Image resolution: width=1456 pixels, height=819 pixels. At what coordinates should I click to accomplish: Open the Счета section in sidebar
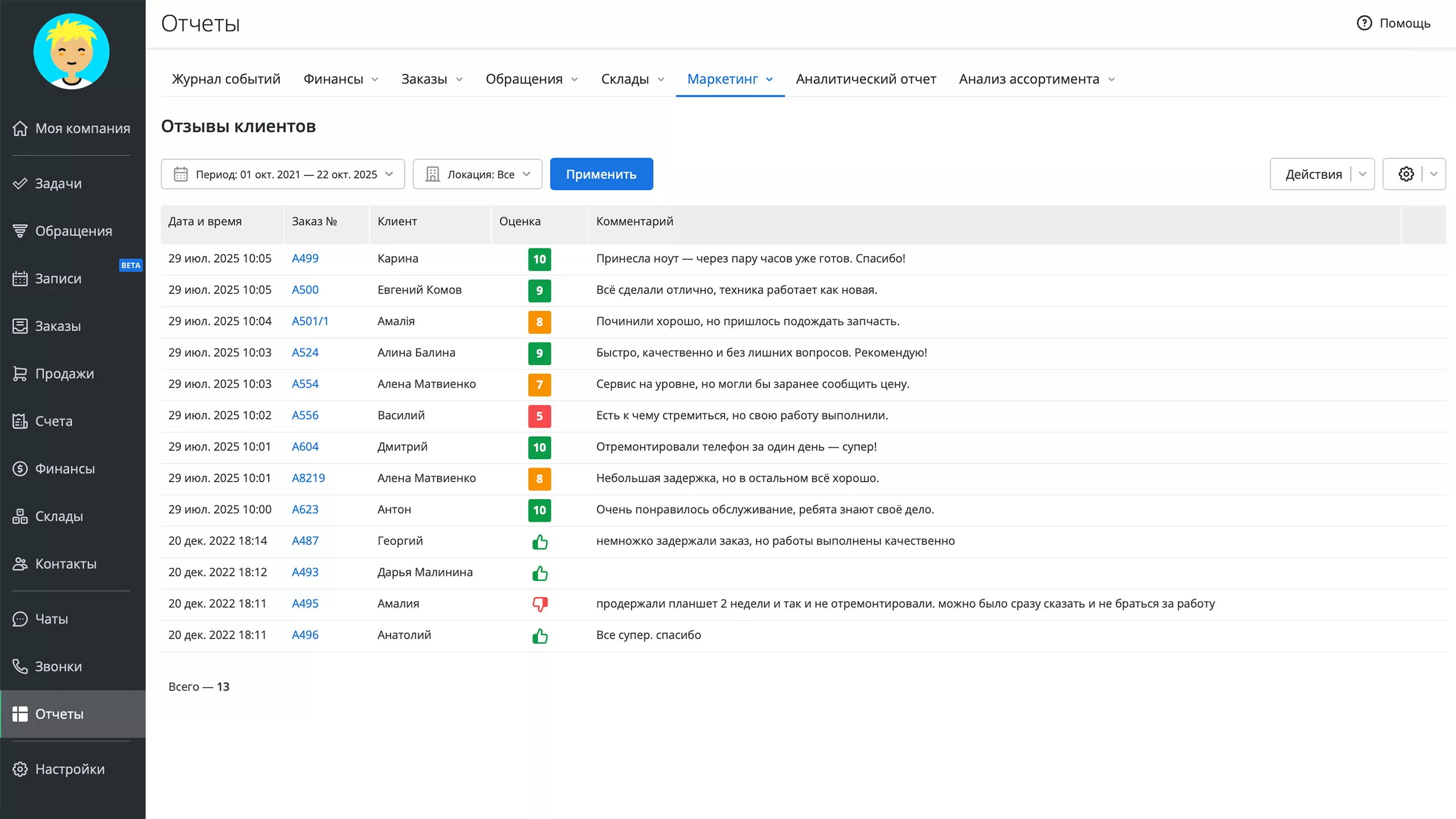pos(54,421)
